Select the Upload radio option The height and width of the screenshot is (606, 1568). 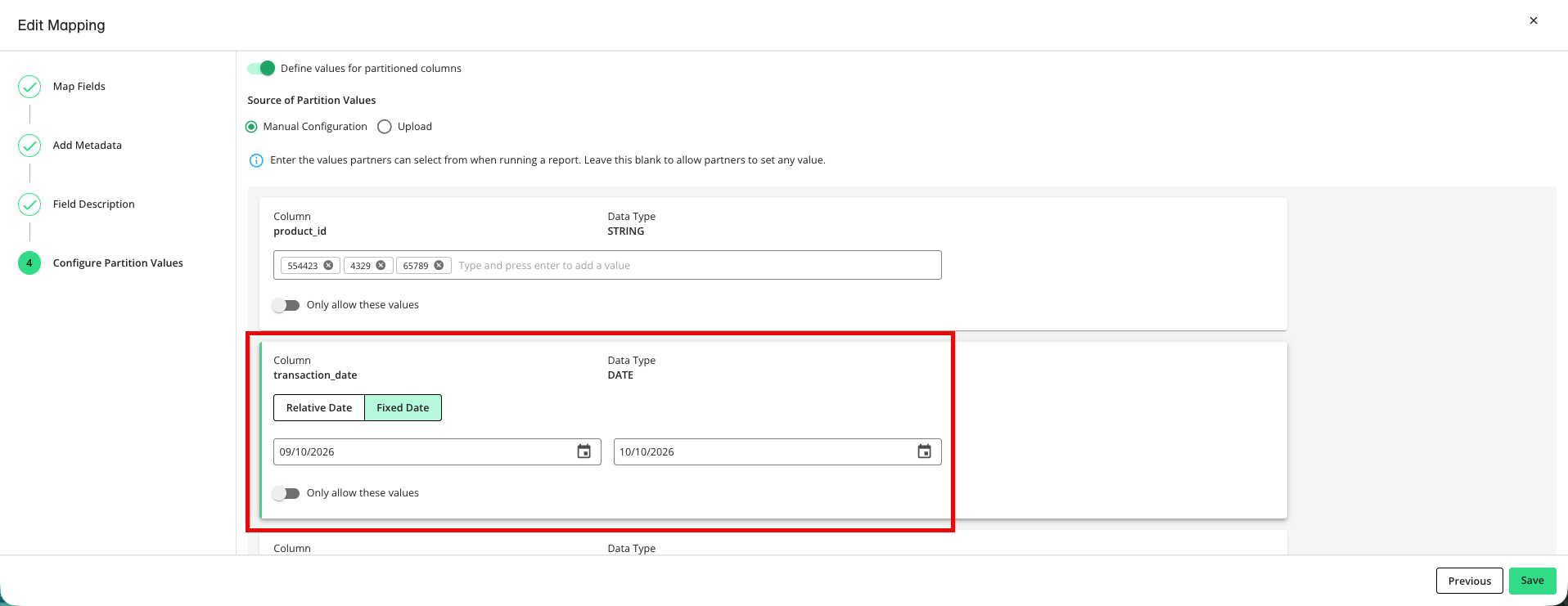click(x=385, y=127)
